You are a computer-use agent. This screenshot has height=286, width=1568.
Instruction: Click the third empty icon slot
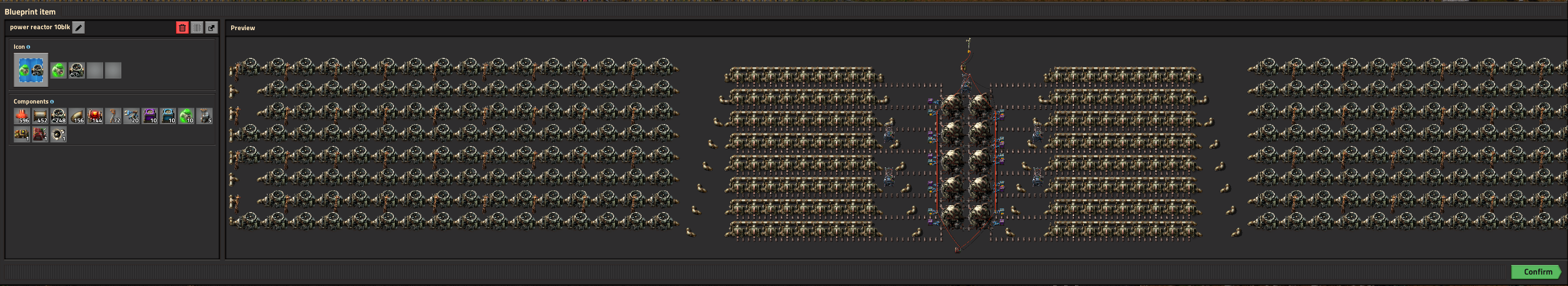coord(95,71)
